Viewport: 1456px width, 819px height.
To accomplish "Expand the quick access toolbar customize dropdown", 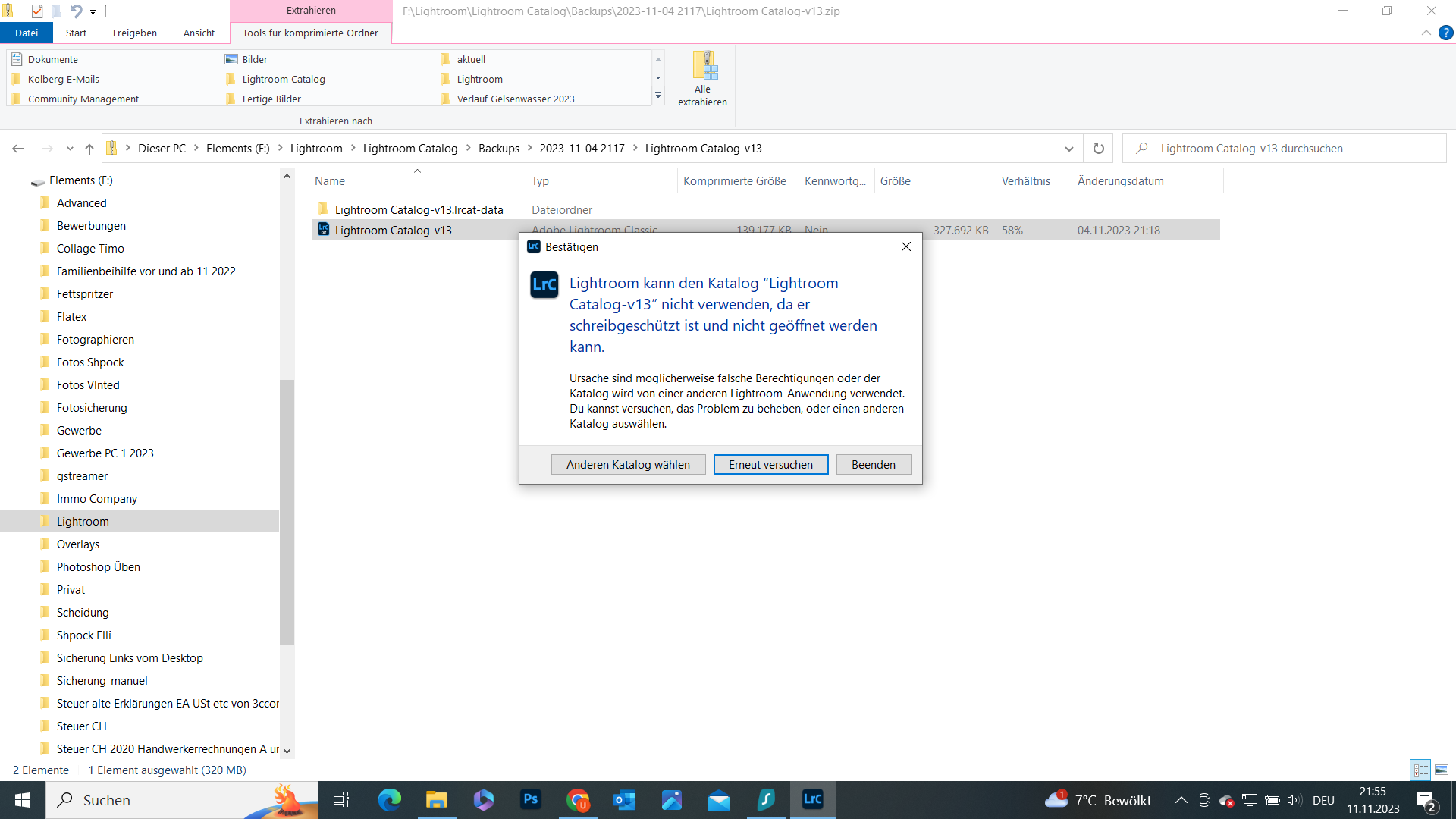I will (93, 11).
